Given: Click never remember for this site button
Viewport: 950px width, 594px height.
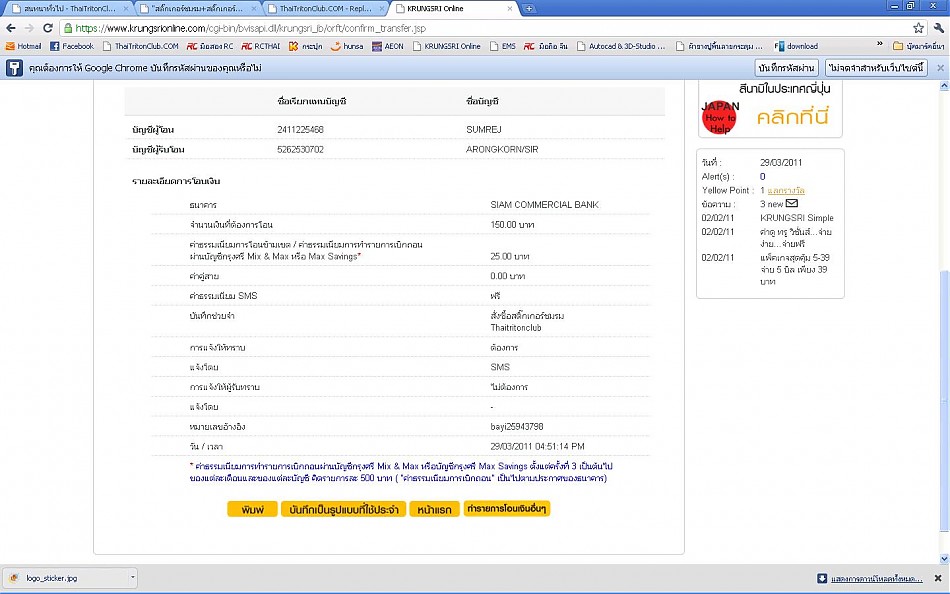Looking at the screenshot, I should (x=876, y=68).
